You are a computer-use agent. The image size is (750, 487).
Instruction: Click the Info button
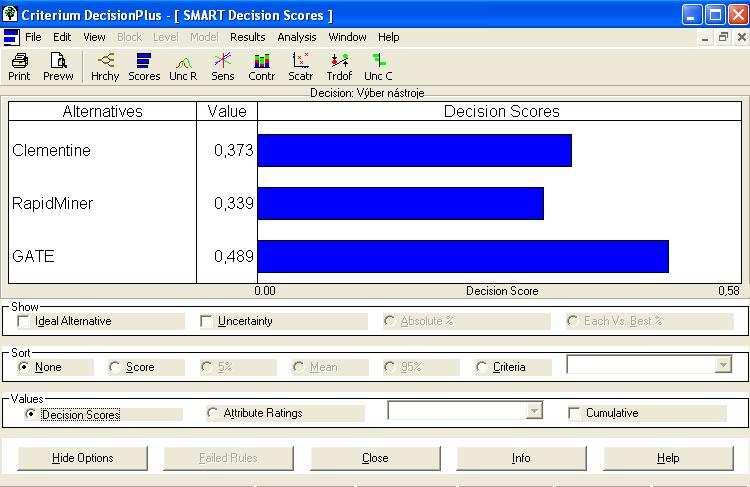click(x=521, y=458)
